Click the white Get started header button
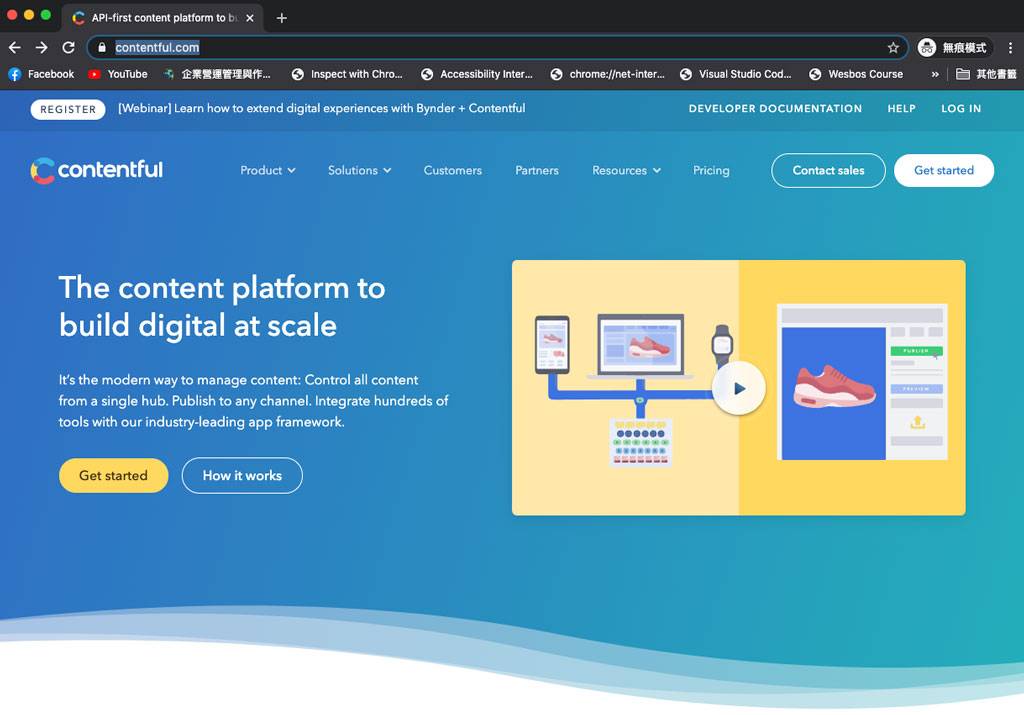The width and height of the screenshot is (1024, 715). click(x=944, y=170)
